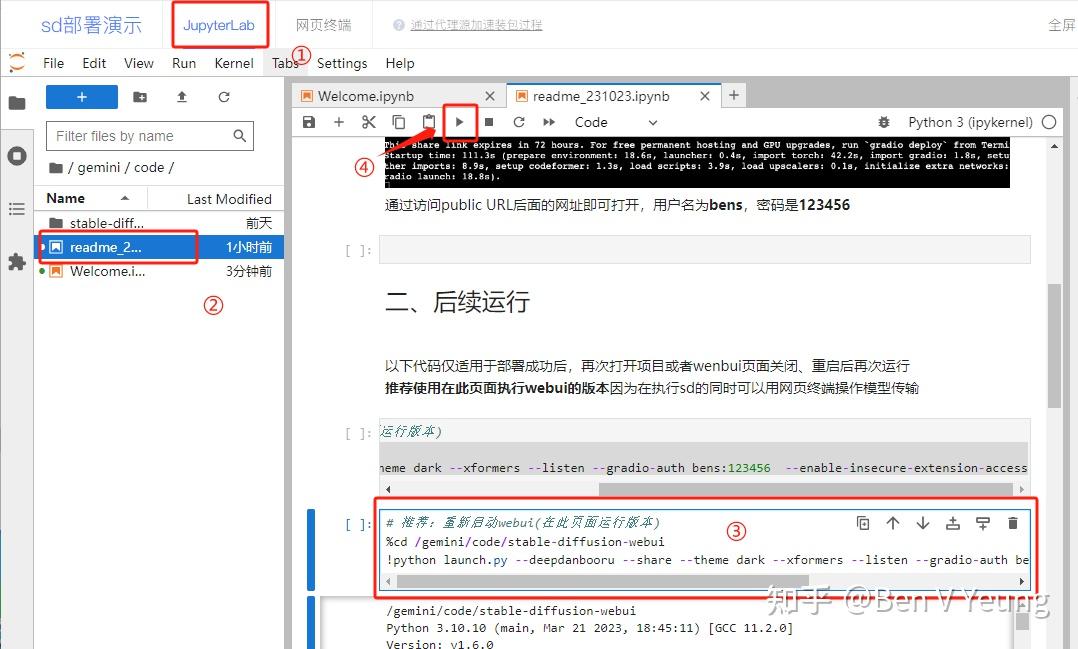1078x649 pixels.
Task: Enable the notebook debugger
Action: click(884, 121)
